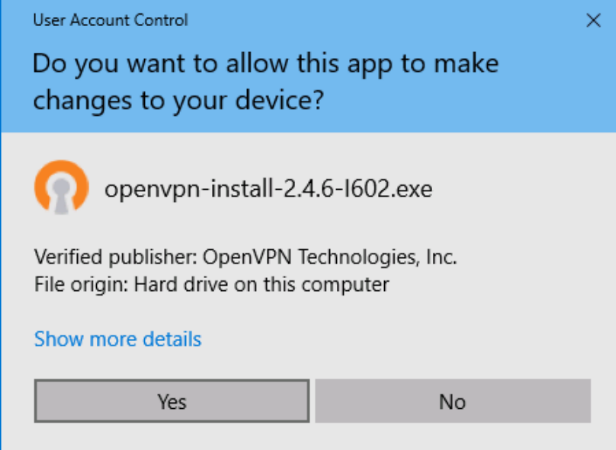Image resolution: width=616 pixels, height=450 pixels.
Task: Click Yes to allow the app
Action: point(172,402)
